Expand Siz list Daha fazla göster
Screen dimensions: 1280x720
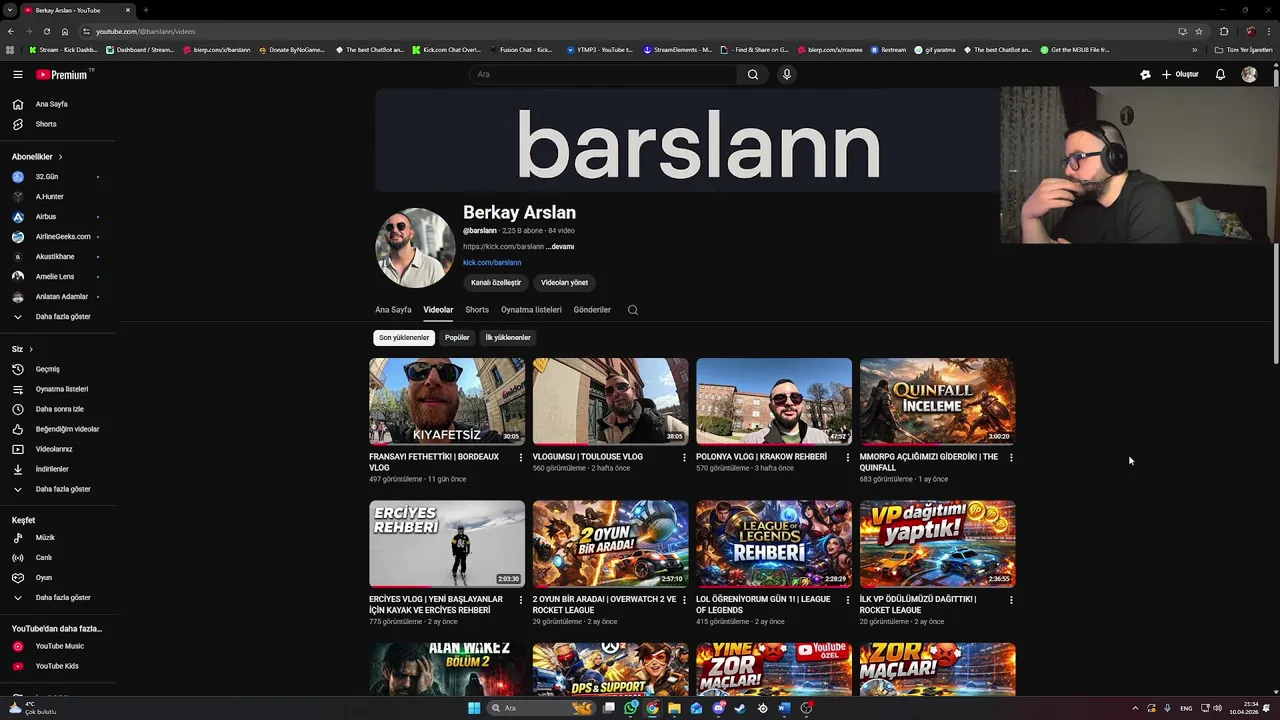click(x=57, y=489)
